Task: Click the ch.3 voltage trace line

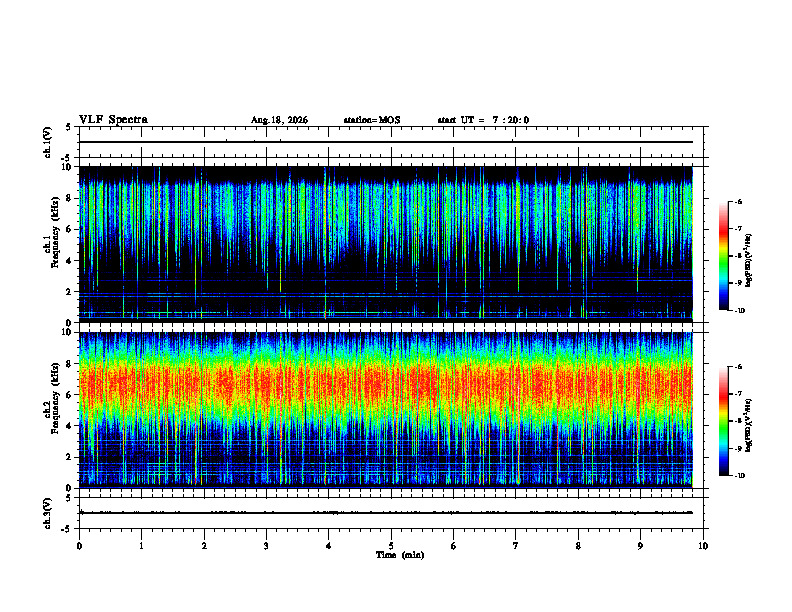Action: pyautogui.click(x=386, y=513)
